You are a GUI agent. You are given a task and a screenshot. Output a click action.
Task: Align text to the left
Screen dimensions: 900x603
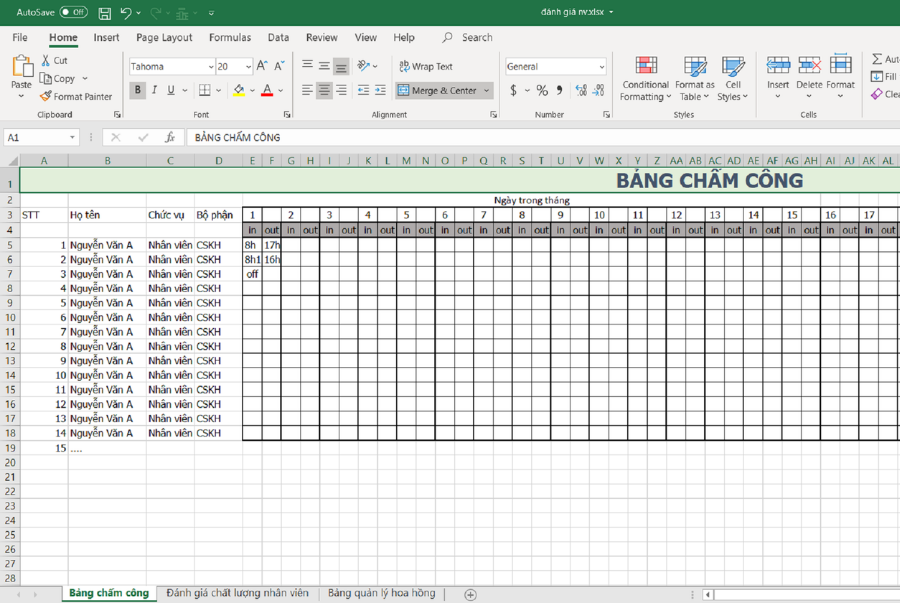tap(308, 90)
